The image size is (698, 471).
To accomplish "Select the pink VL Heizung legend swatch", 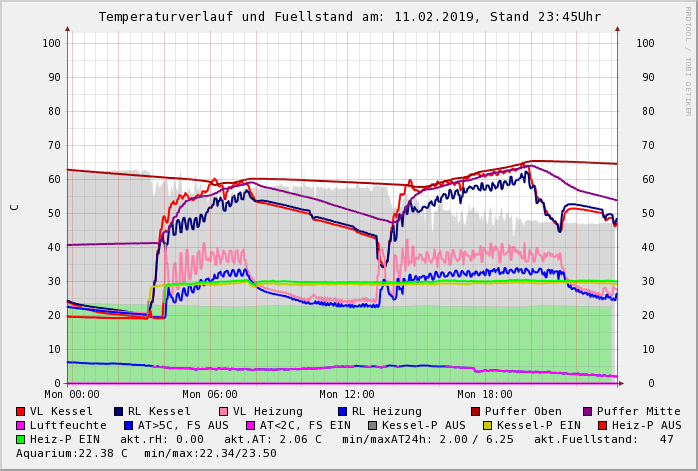I will click(222, 411).
